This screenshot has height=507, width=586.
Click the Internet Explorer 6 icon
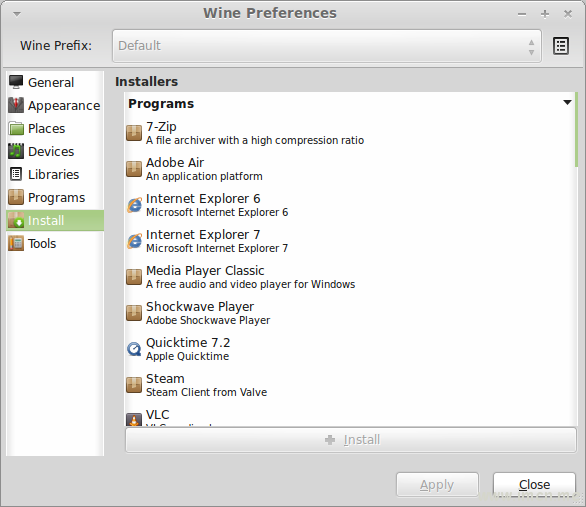135,205
